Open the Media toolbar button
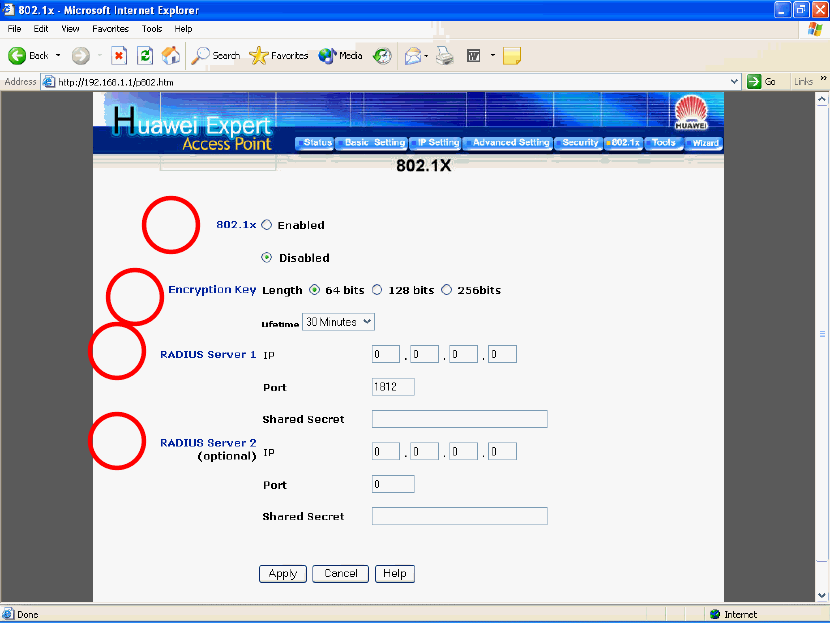The image size is (830, 623). pos(340,56)
